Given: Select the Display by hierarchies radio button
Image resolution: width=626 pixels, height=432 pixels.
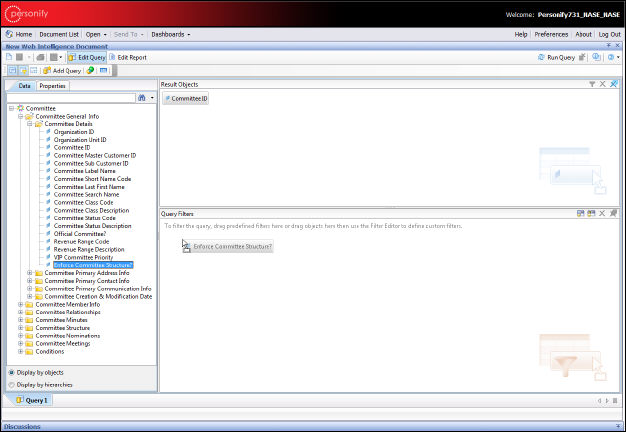Looking at the screenshot, I should point(11,383).
